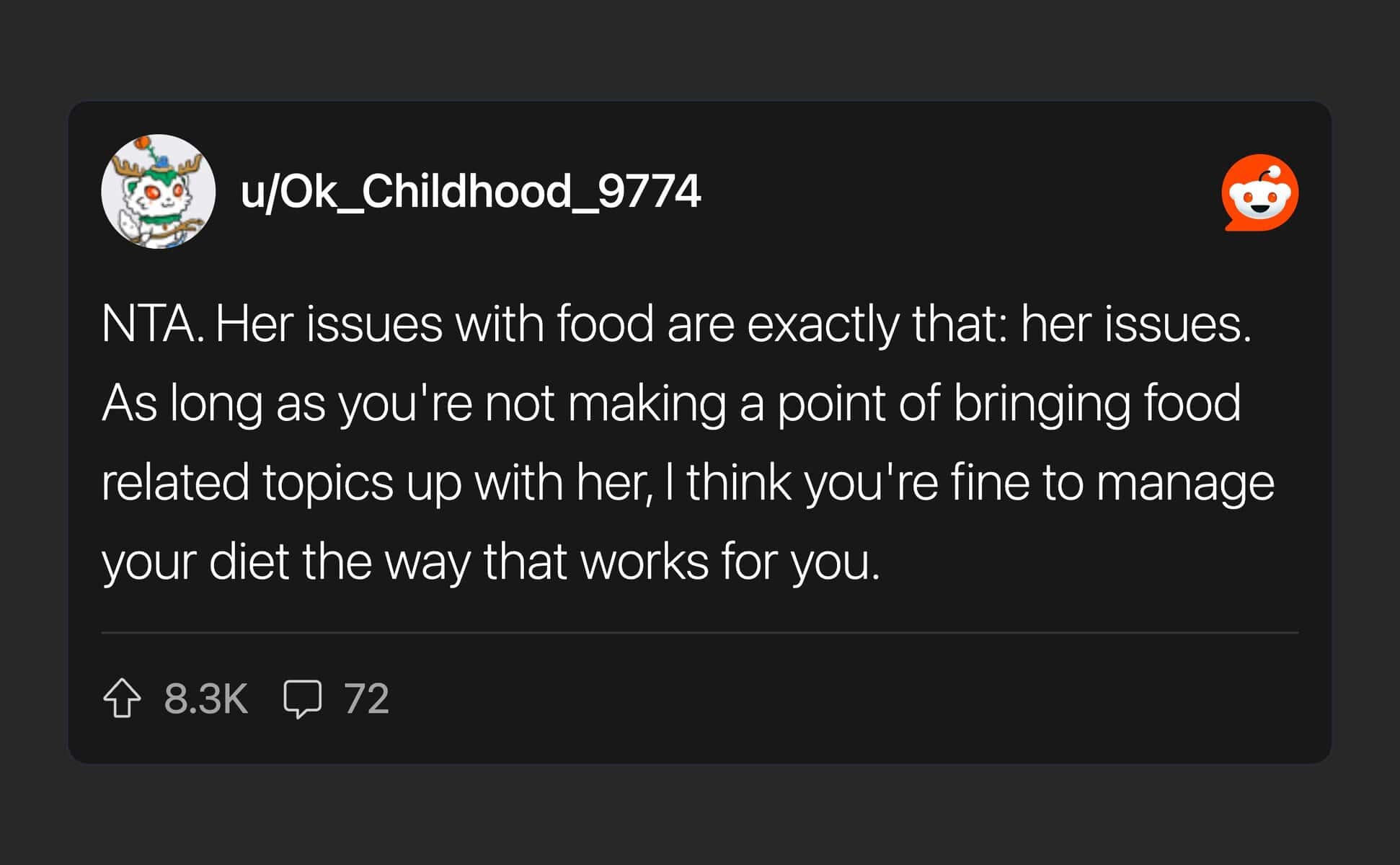Click the horizontal divider under the comment
Screen dimensions: 1400x865
(x=699, y=633)
